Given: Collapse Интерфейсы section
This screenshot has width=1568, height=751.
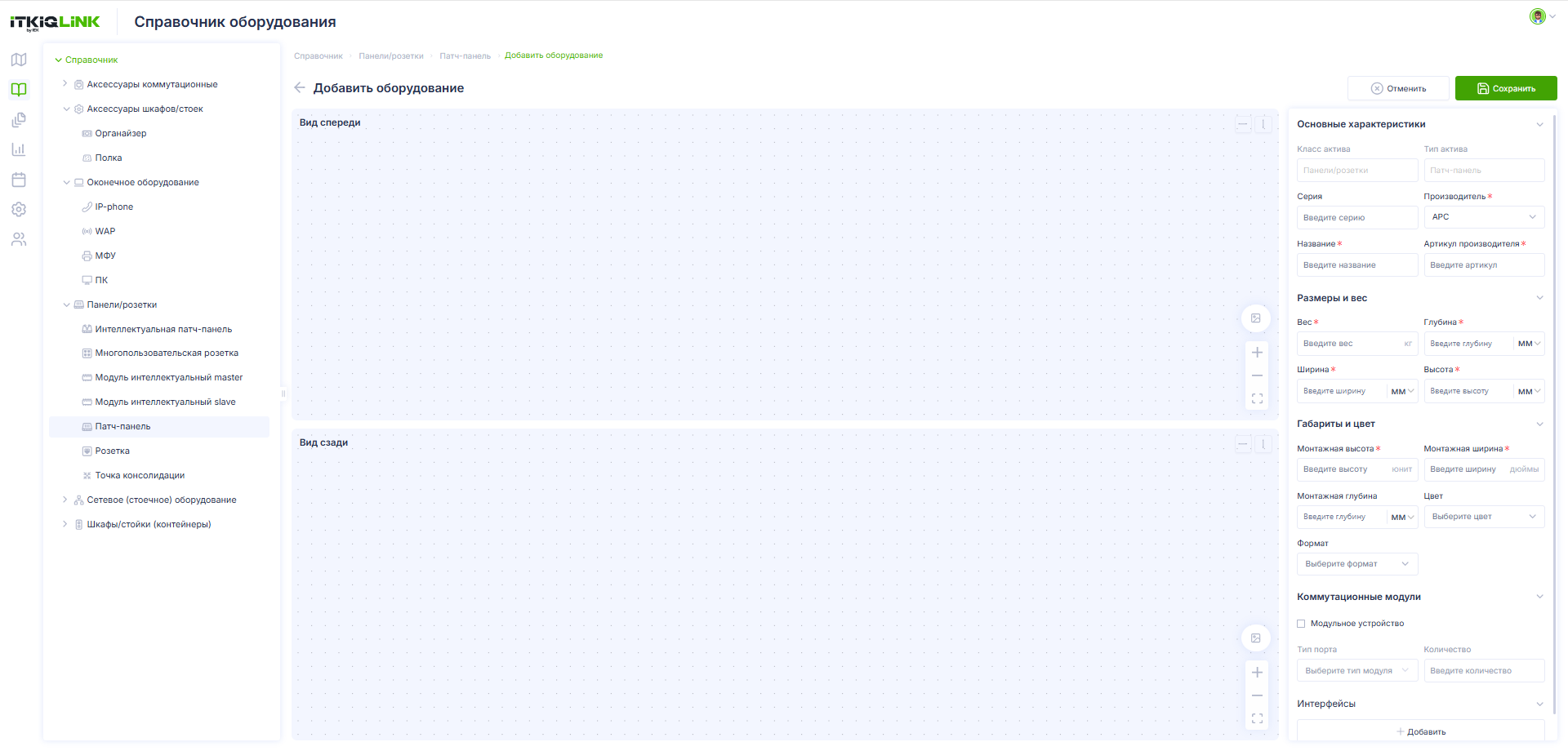Looking at the screenshot, I should (1539, 704).
